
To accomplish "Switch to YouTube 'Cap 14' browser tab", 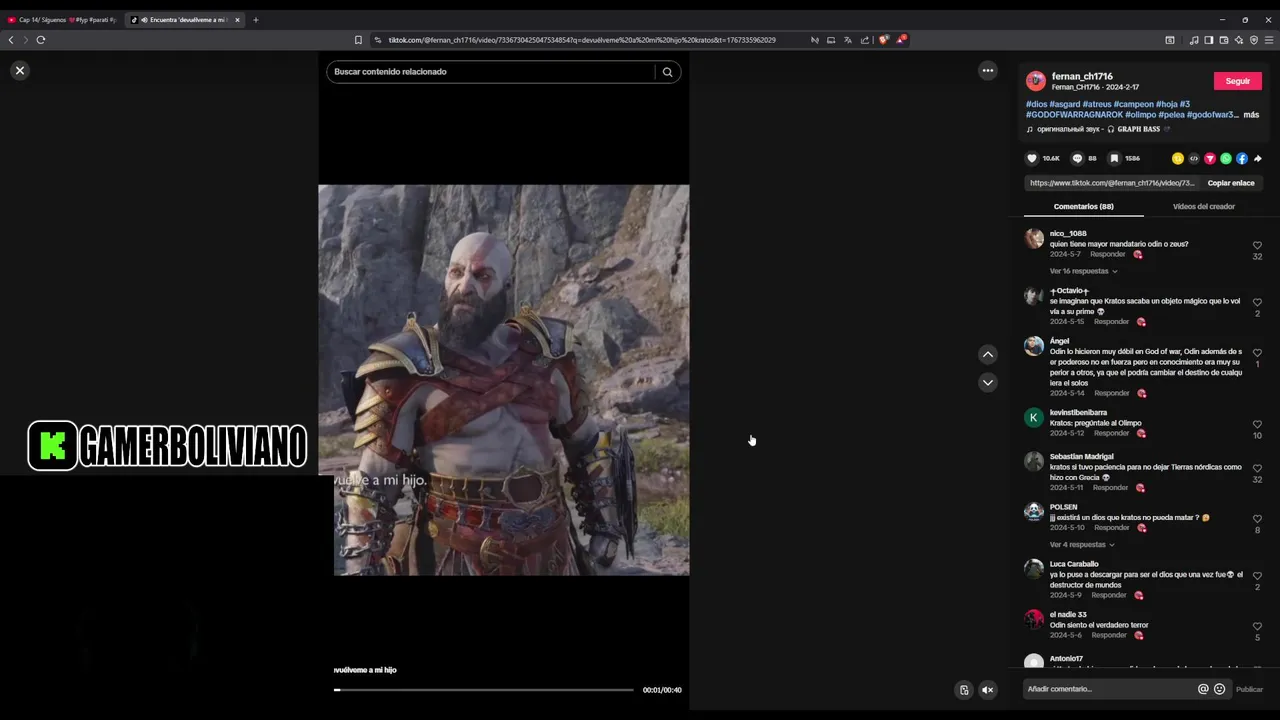I will click(62, 20).
